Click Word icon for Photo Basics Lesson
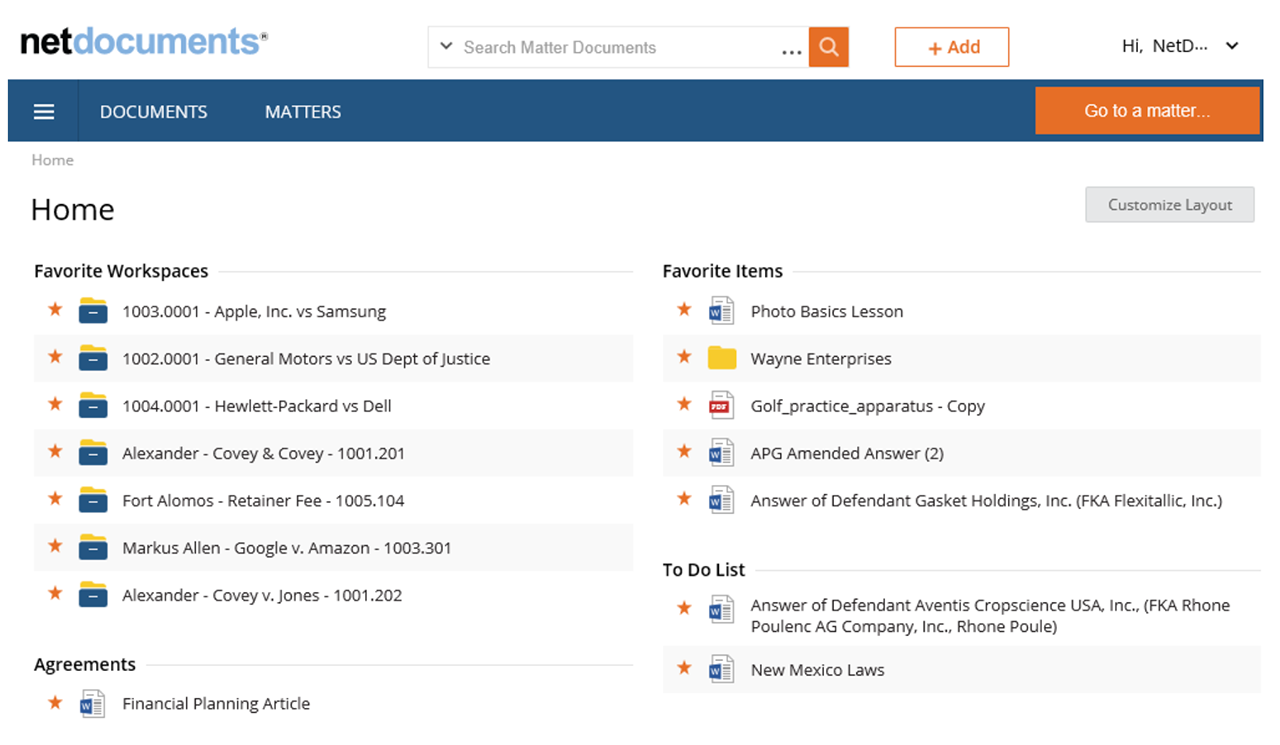Viewport: 1280px width, 745px height. coord(722,310)
